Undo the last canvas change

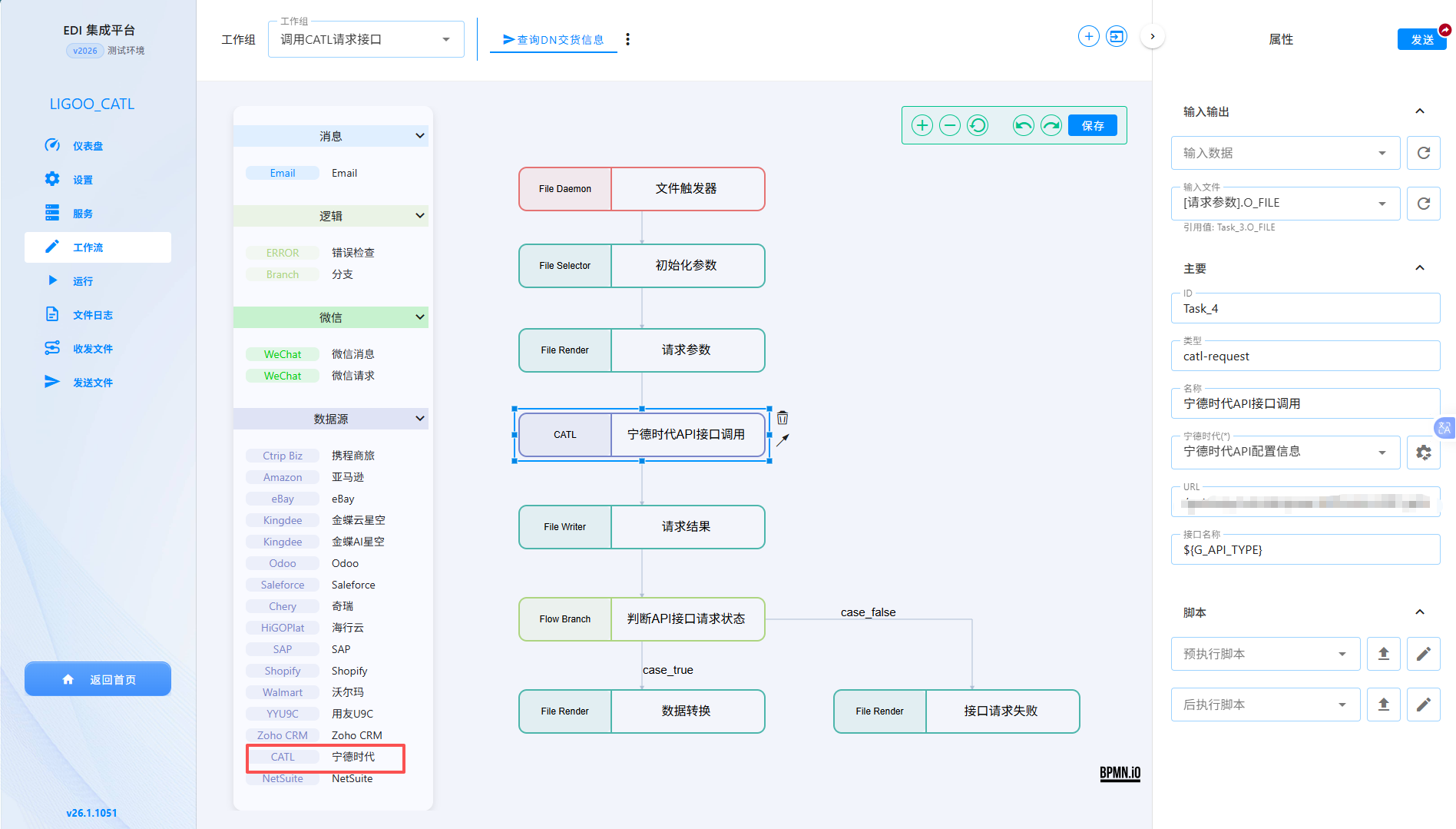[x=1023, y=125]
